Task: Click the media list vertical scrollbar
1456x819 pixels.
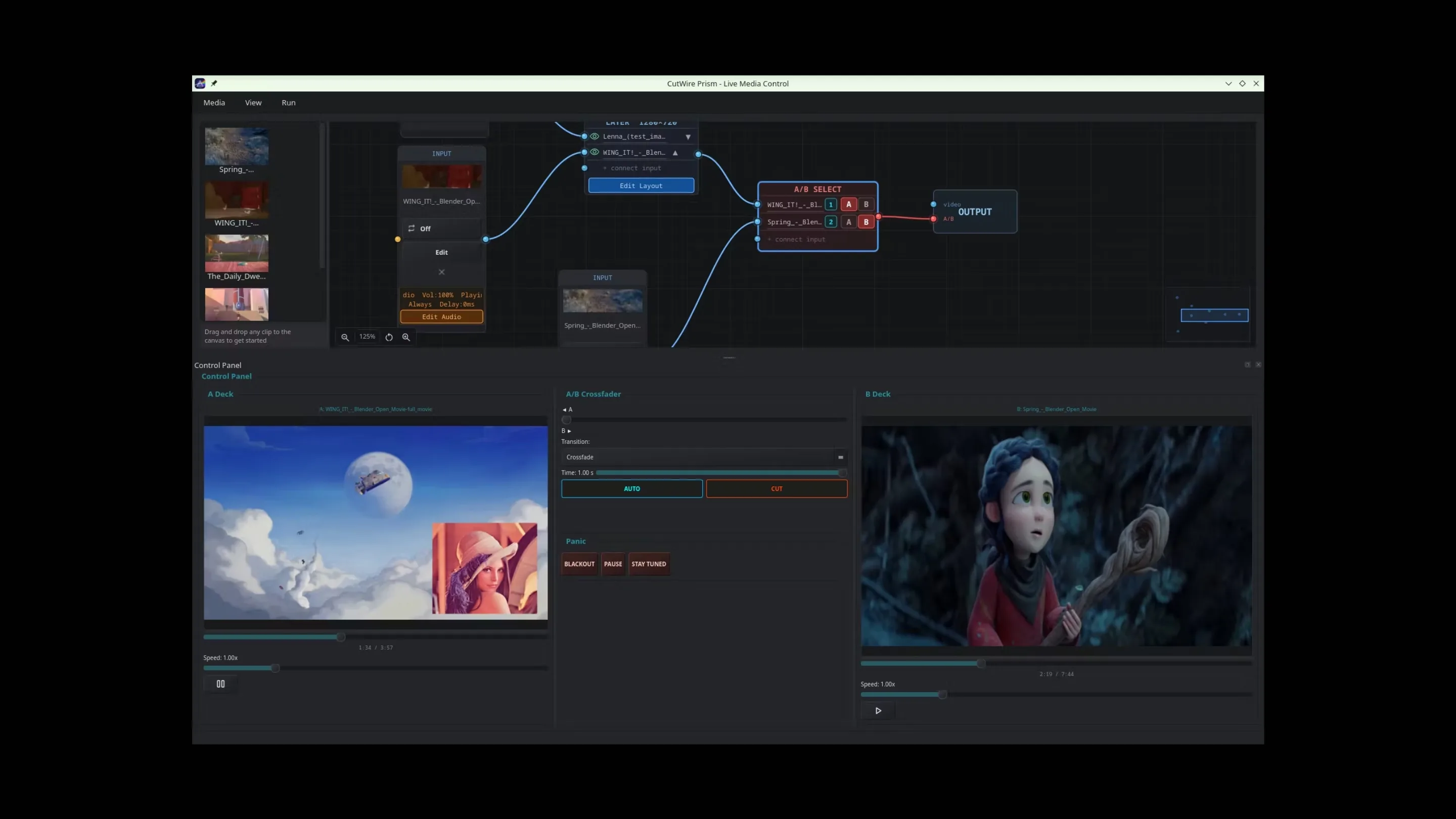Action: point(322,196)
